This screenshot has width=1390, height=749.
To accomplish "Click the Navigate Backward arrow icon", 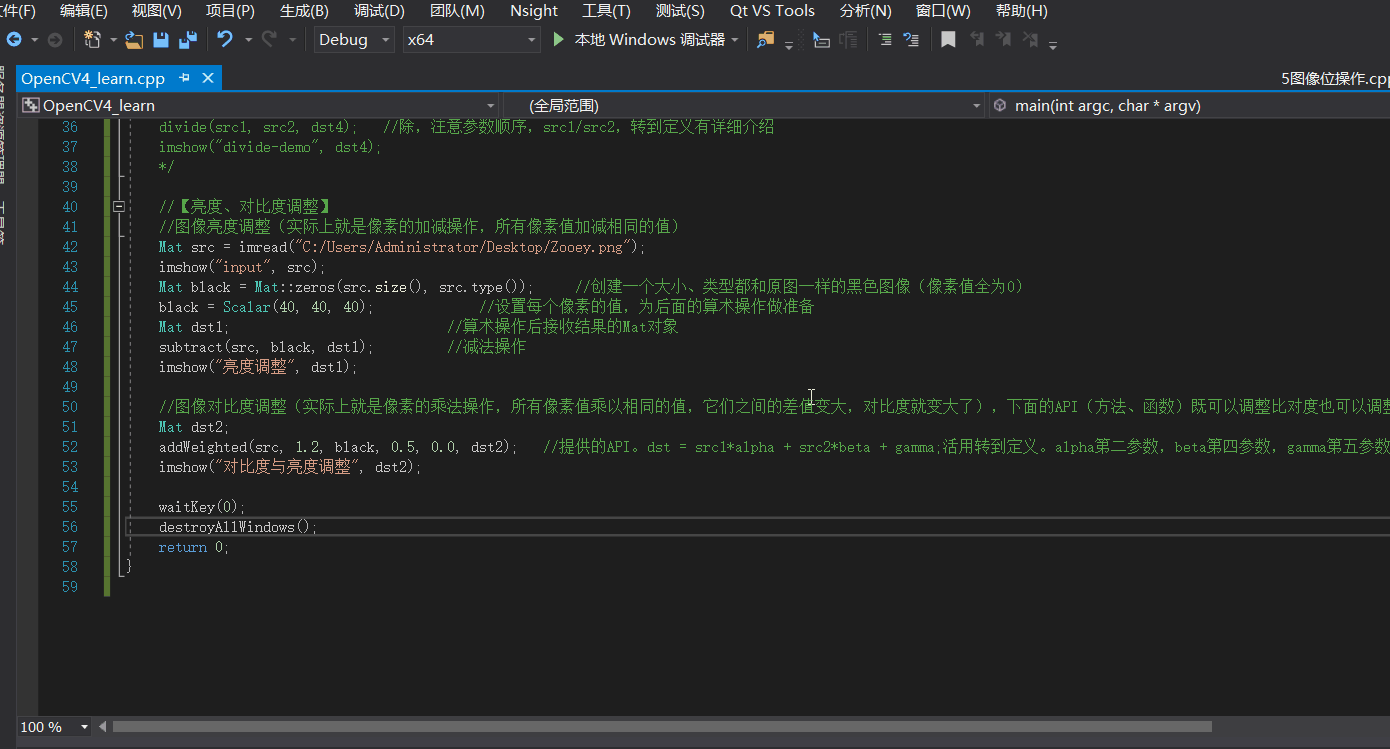I will click(x=14, y=40).
